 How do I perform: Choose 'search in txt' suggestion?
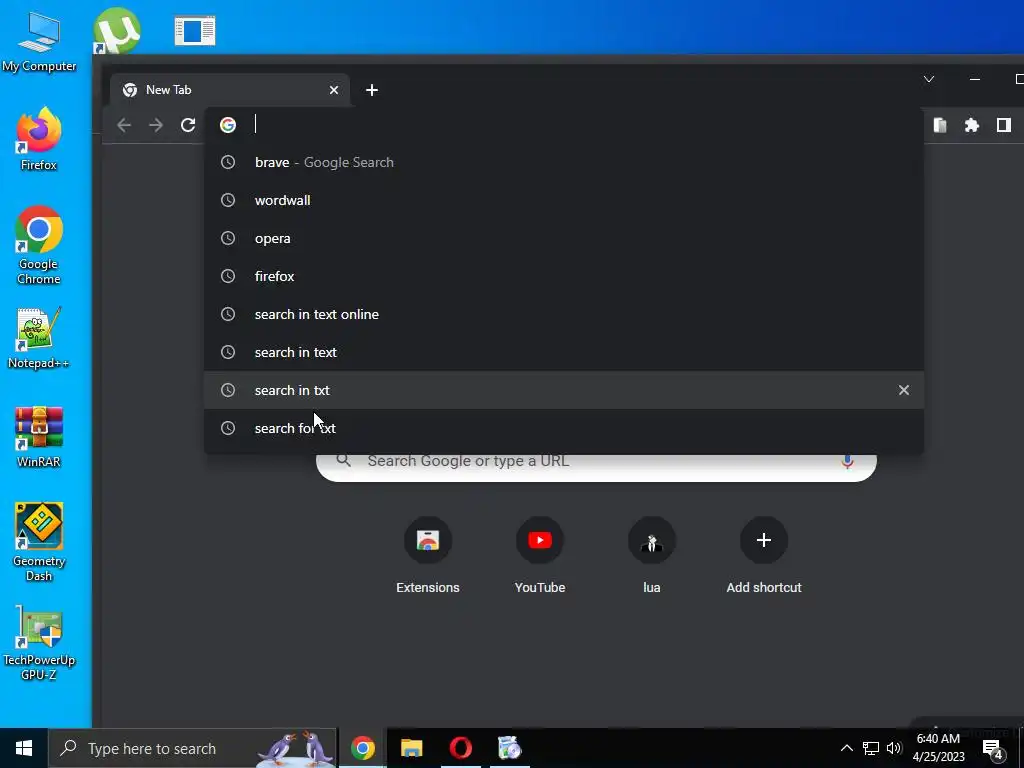(564, 390)
